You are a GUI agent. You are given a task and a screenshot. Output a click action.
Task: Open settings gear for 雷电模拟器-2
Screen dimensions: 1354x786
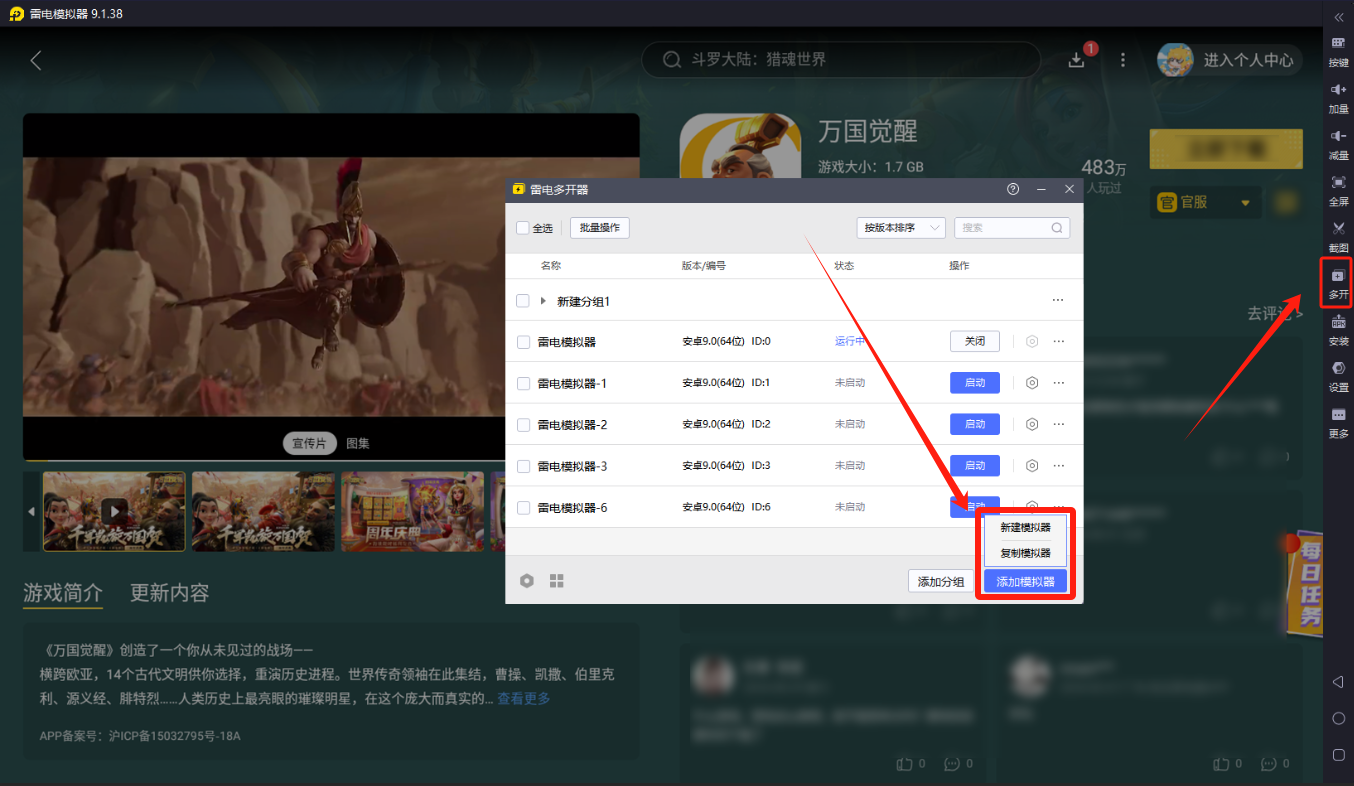(x=1032, y=424)
